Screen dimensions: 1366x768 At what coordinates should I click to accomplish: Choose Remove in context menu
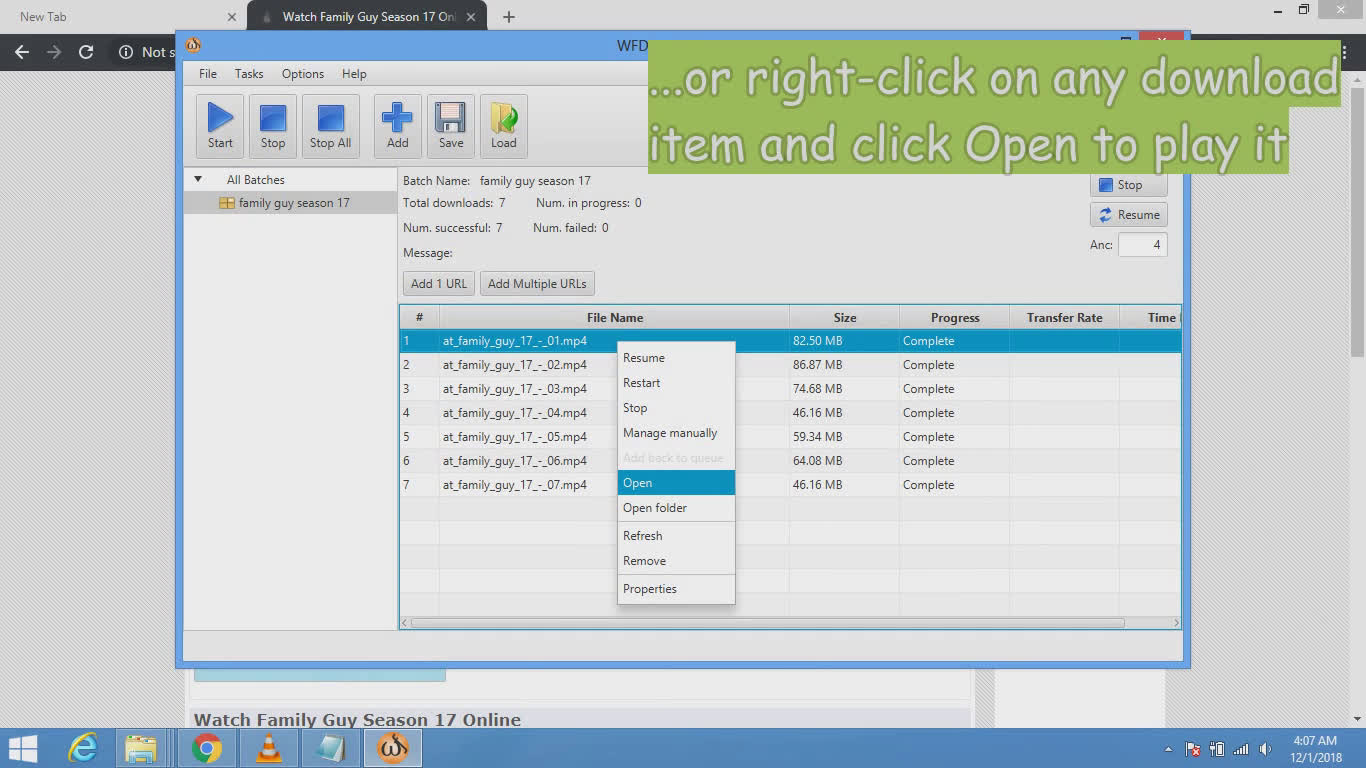(x=676, y=561)
